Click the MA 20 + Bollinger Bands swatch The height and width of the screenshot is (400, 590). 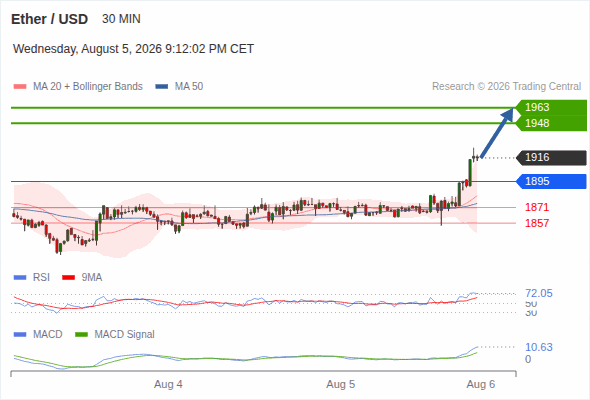20,87
